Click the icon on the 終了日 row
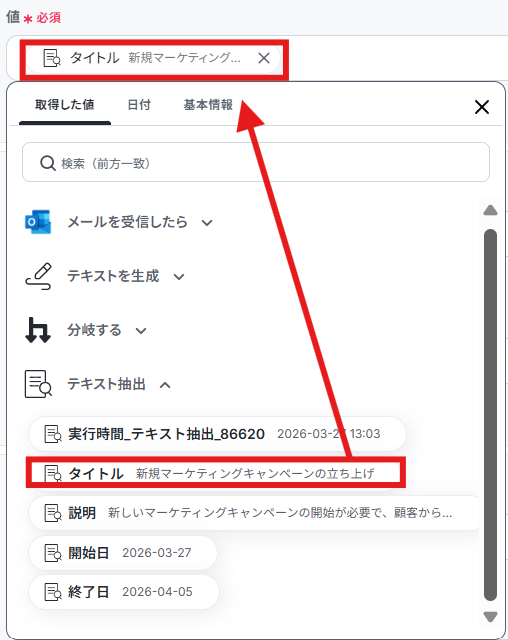 pos(53,592)
